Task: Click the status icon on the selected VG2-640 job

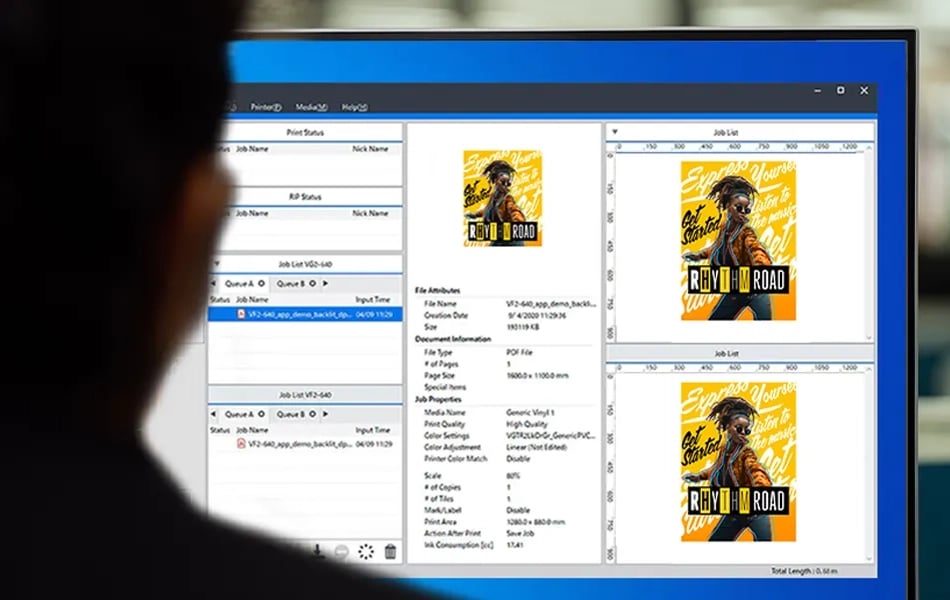Action: pos(241,314)
